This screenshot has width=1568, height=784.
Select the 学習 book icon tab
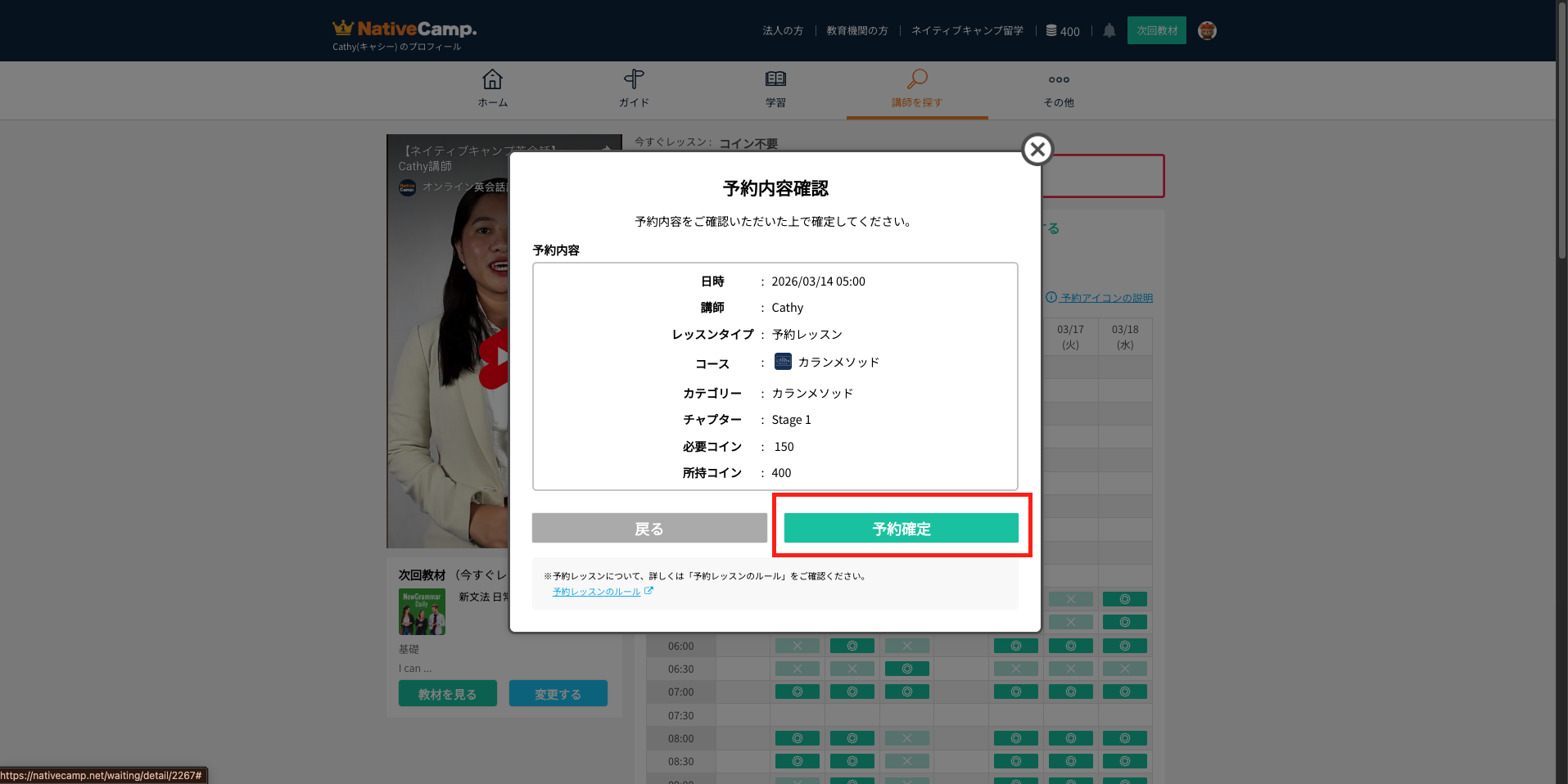(775, 88)
